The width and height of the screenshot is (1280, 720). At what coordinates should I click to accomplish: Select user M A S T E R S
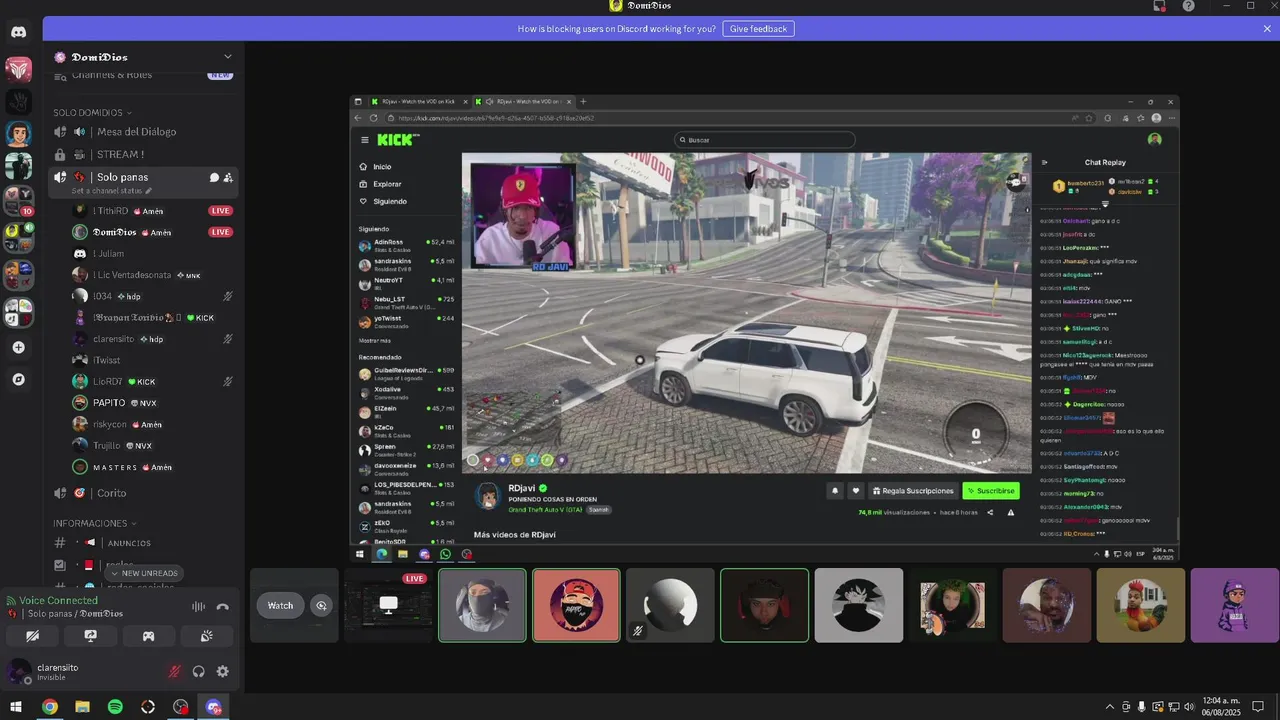(153, 467)
